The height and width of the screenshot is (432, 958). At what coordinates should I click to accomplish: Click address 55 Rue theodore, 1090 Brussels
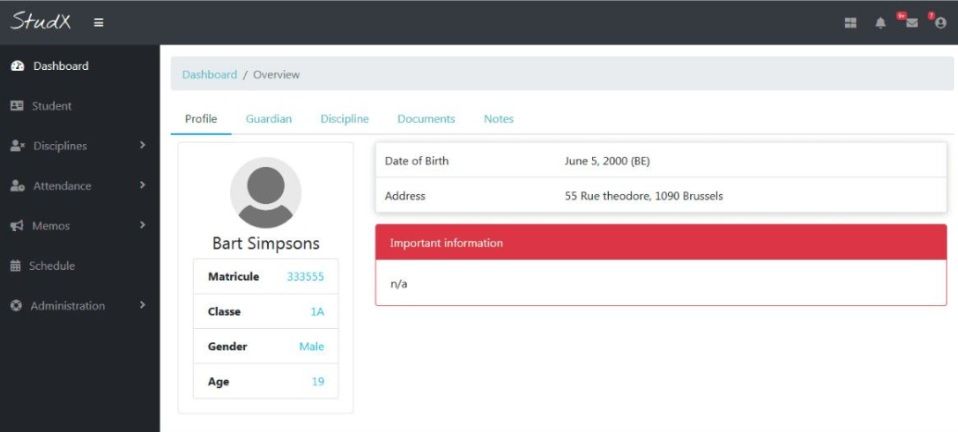644,196
